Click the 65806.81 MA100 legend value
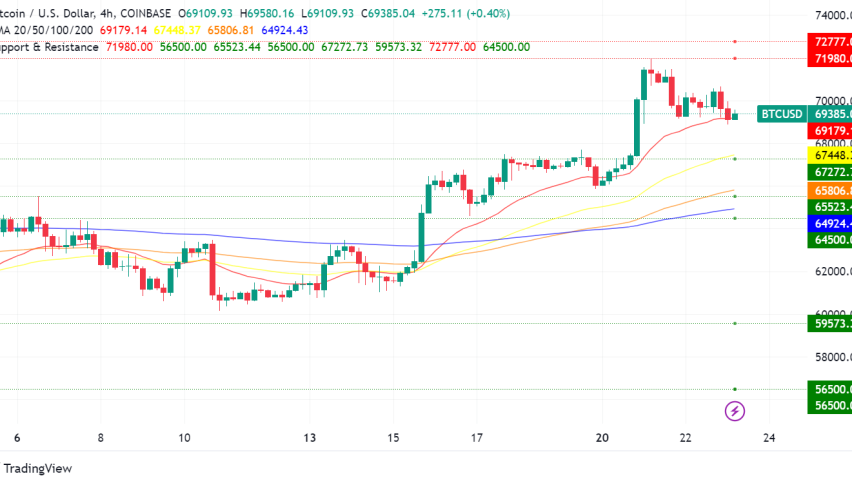852x485 pixels. tap(230, 30)
